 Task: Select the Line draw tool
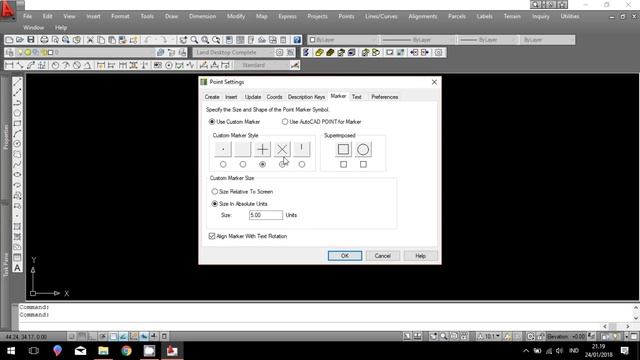[17, 82]
